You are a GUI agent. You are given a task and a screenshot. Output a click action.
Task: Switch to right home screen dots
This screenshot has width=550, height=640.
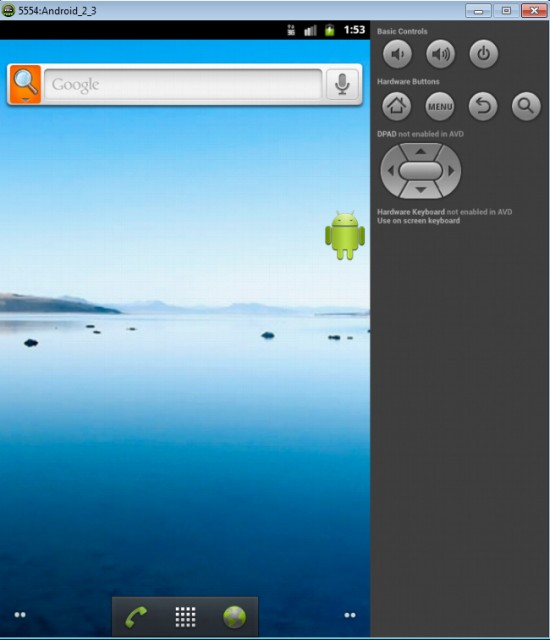(x=350, y=615)
